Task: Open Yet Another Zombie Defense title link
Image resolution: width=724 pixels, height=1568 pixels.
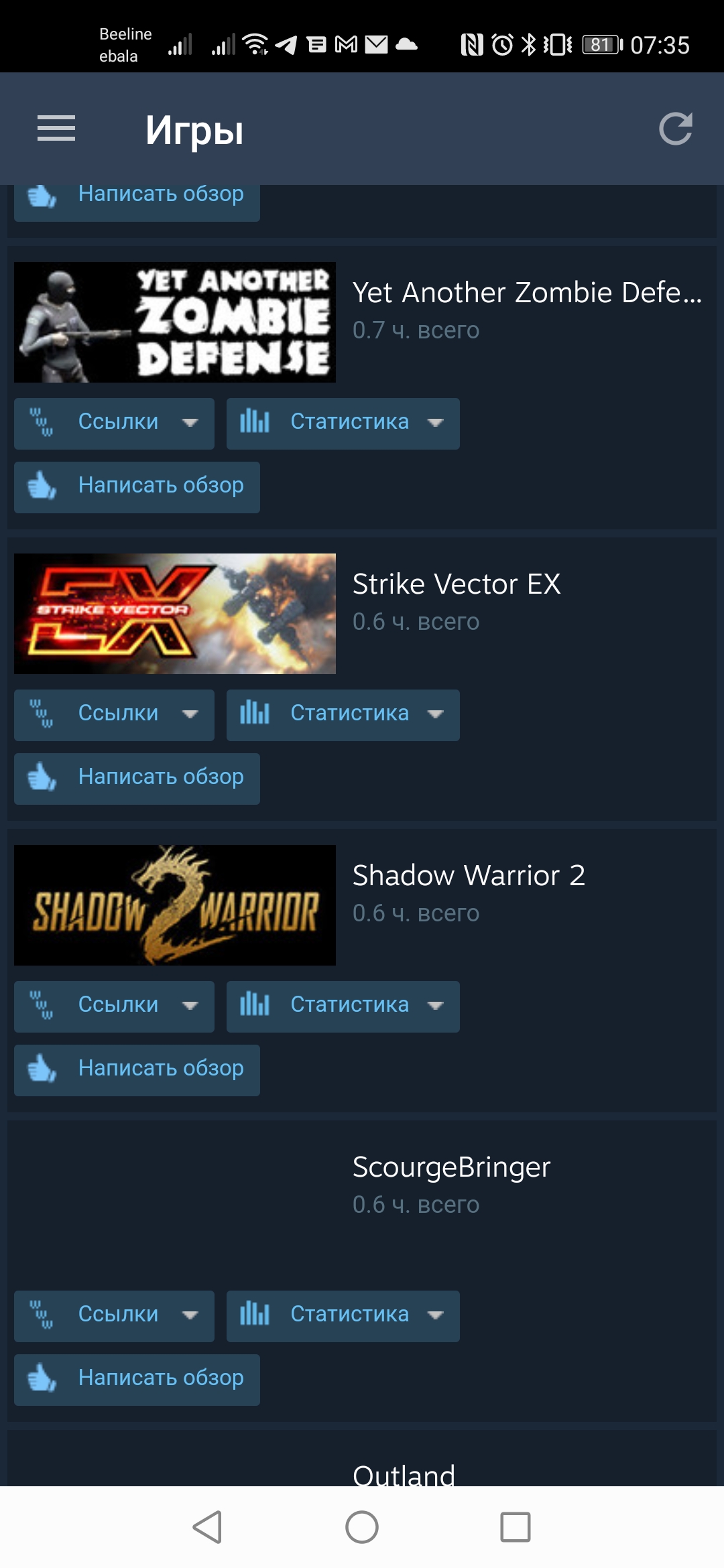Action: pyautogui.click(x=527, y=293)
